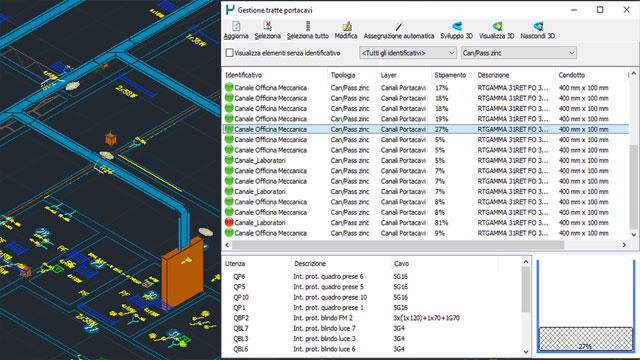640x360 pixels.
Task: Click utenza list scroll up arrow
Action: [526, 262]
